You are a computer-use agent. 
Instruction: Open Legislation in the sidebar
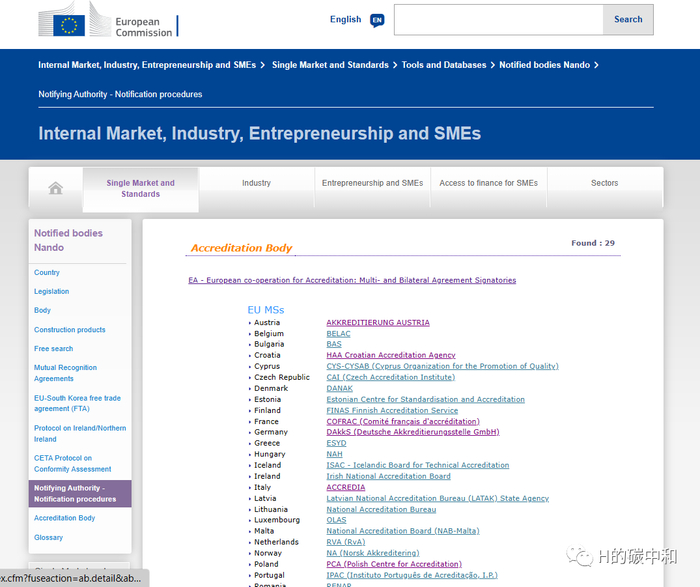52,291
